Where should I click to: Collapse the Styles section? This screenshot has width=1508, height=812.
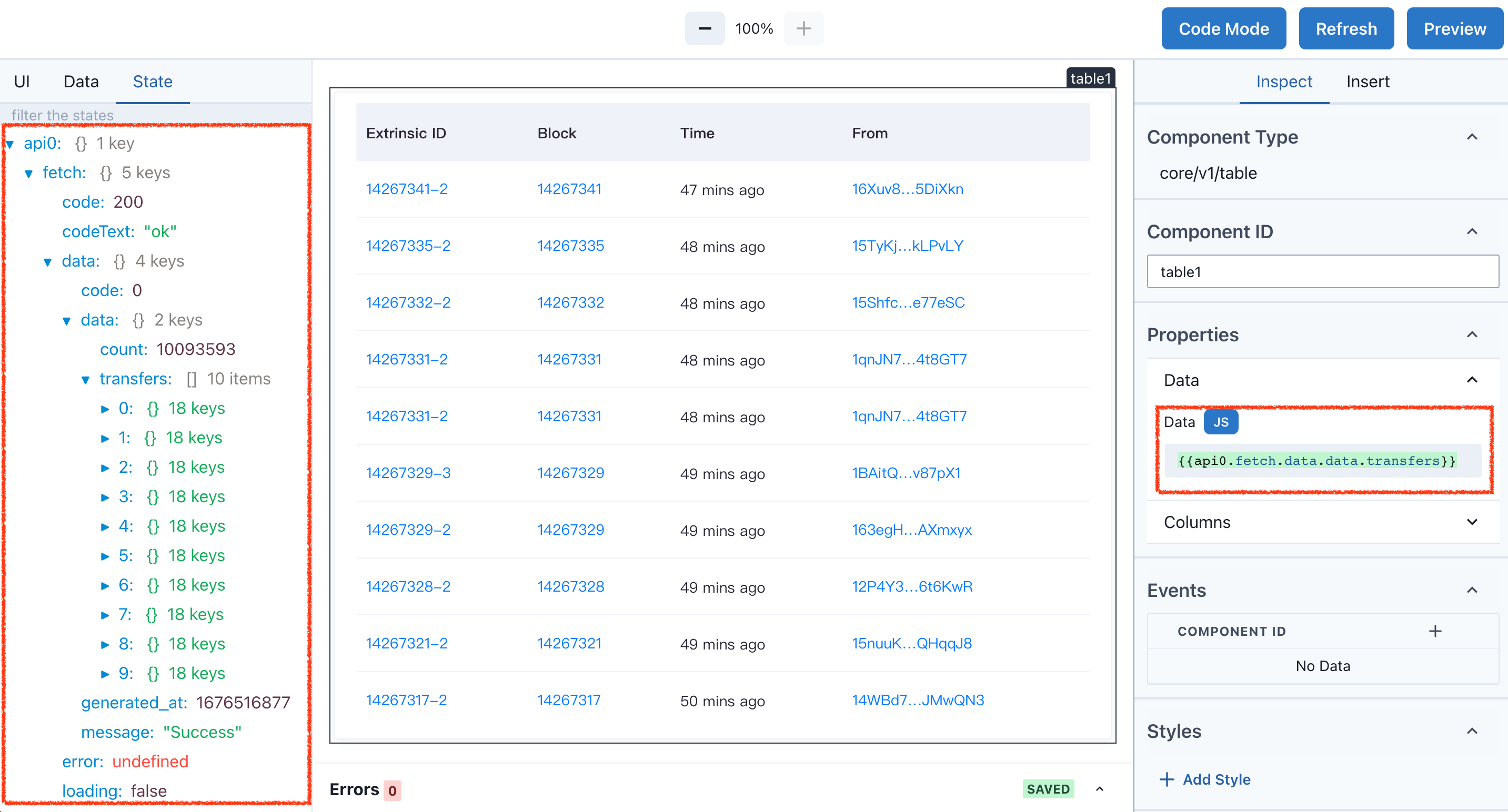pyautogui.click(x=1472, y=731)
